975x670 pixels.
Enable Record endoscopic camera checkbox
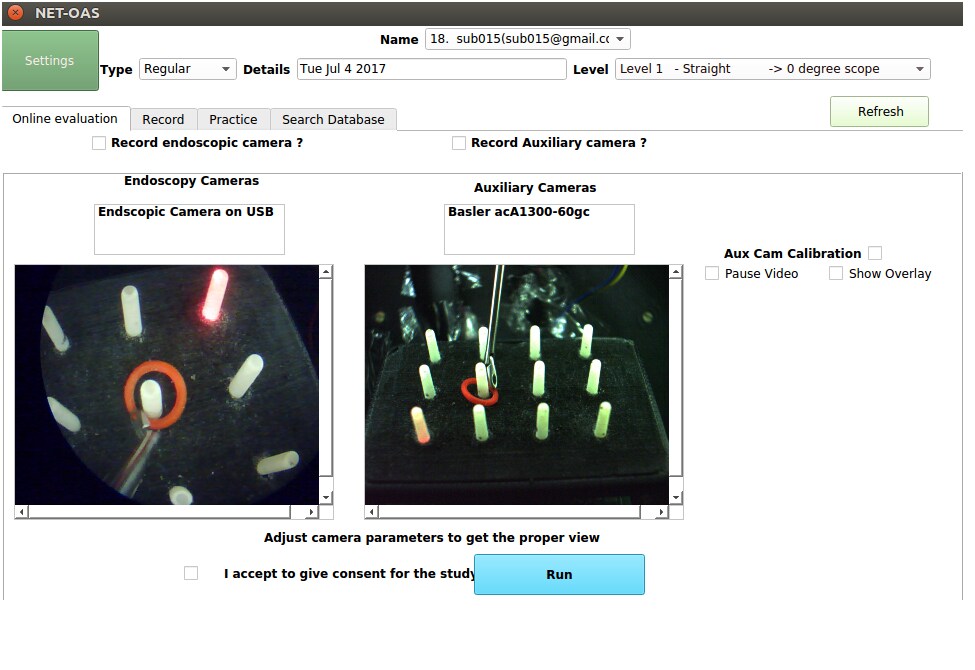pos(99,143)
